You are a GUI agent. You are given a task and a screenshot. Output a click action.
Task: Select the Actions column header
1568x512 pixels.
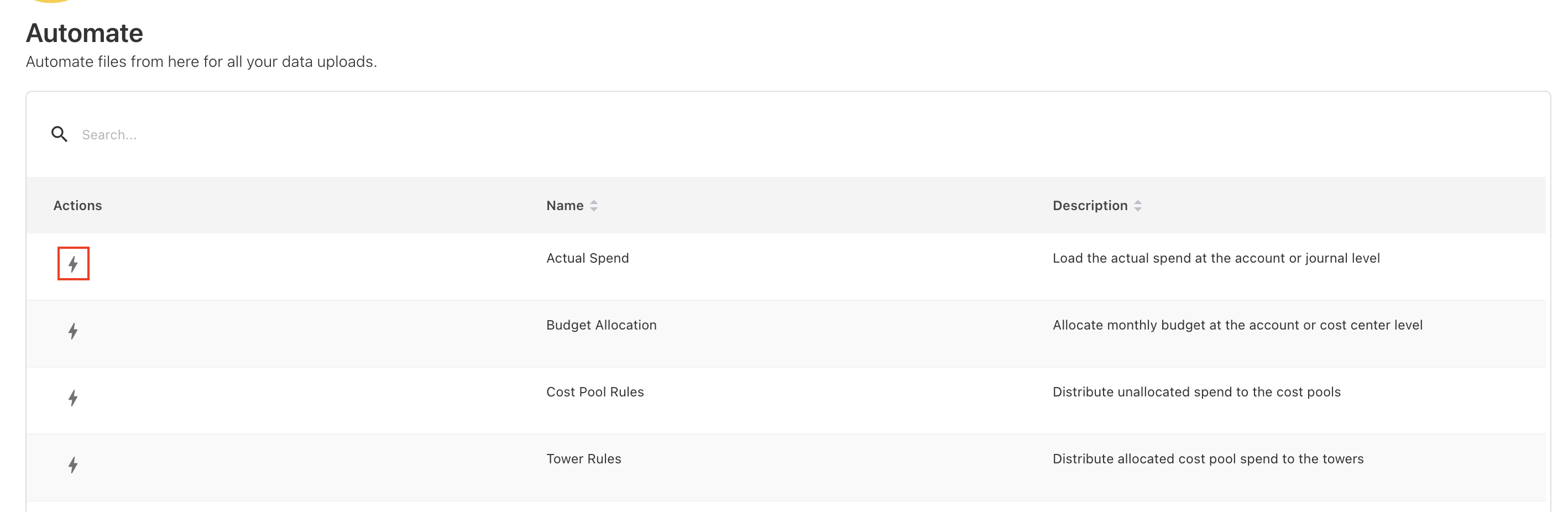[77, 206]
